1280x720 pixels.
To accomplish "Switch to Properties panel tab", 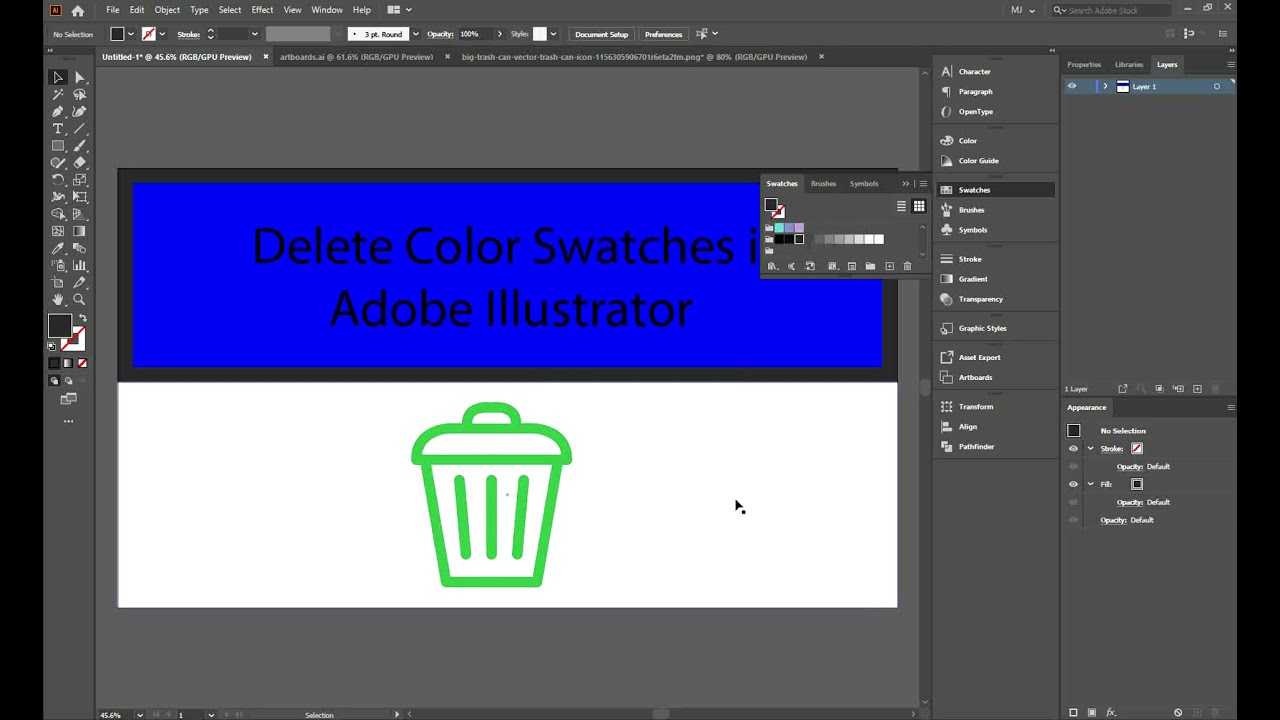I will (1084, 64).
